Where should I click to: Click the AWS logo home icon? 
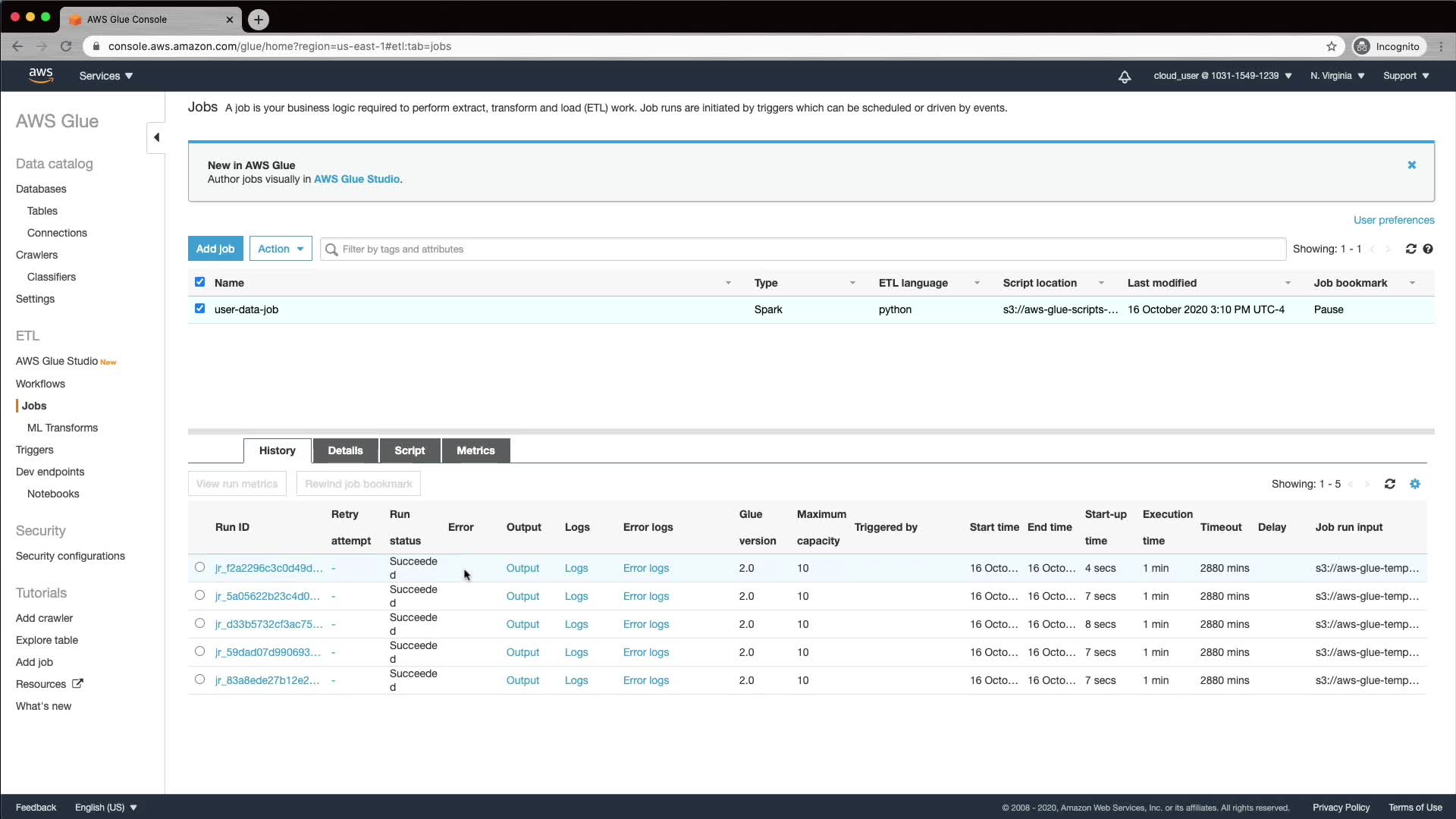[x=41, y=75]
